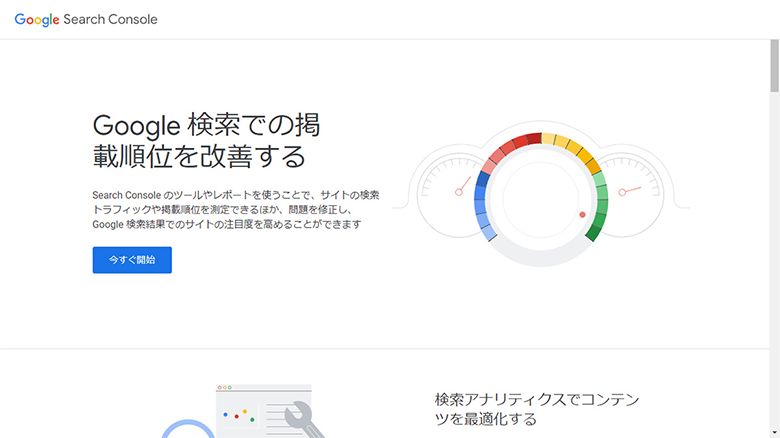
Task: Click the speedometer gauge illustration
Action: tap(541, 193)
